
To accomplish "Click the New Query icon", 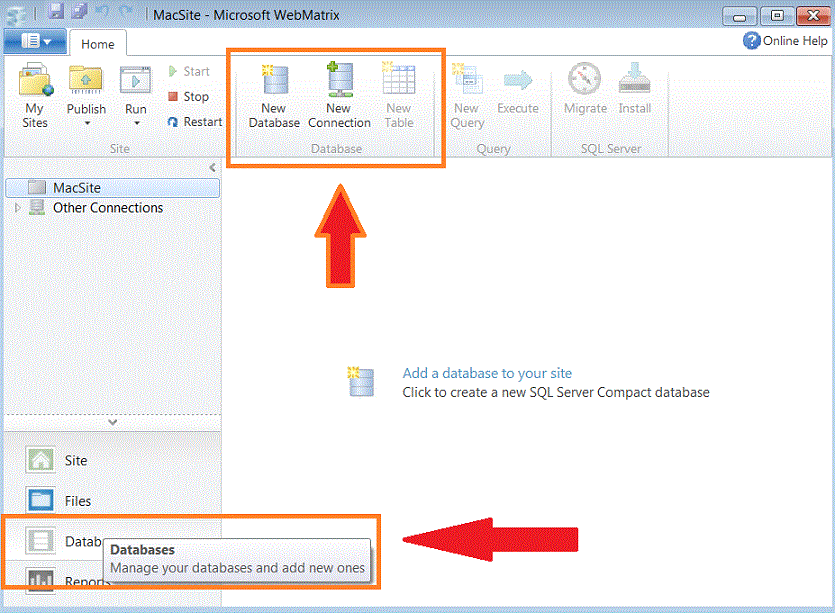I will click(467, 79).
